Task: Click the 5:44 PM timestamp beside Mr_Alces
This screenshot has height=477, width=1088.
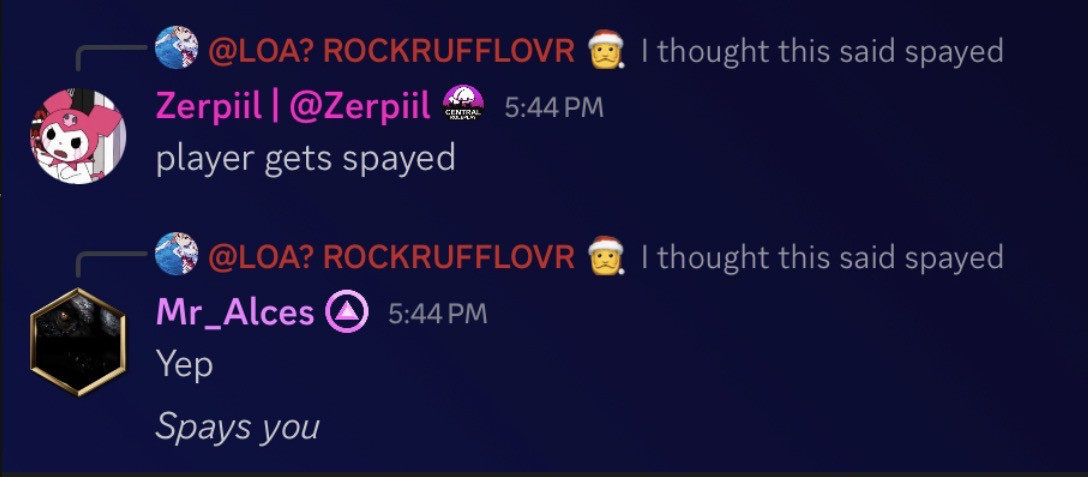Action: (437, 314)
